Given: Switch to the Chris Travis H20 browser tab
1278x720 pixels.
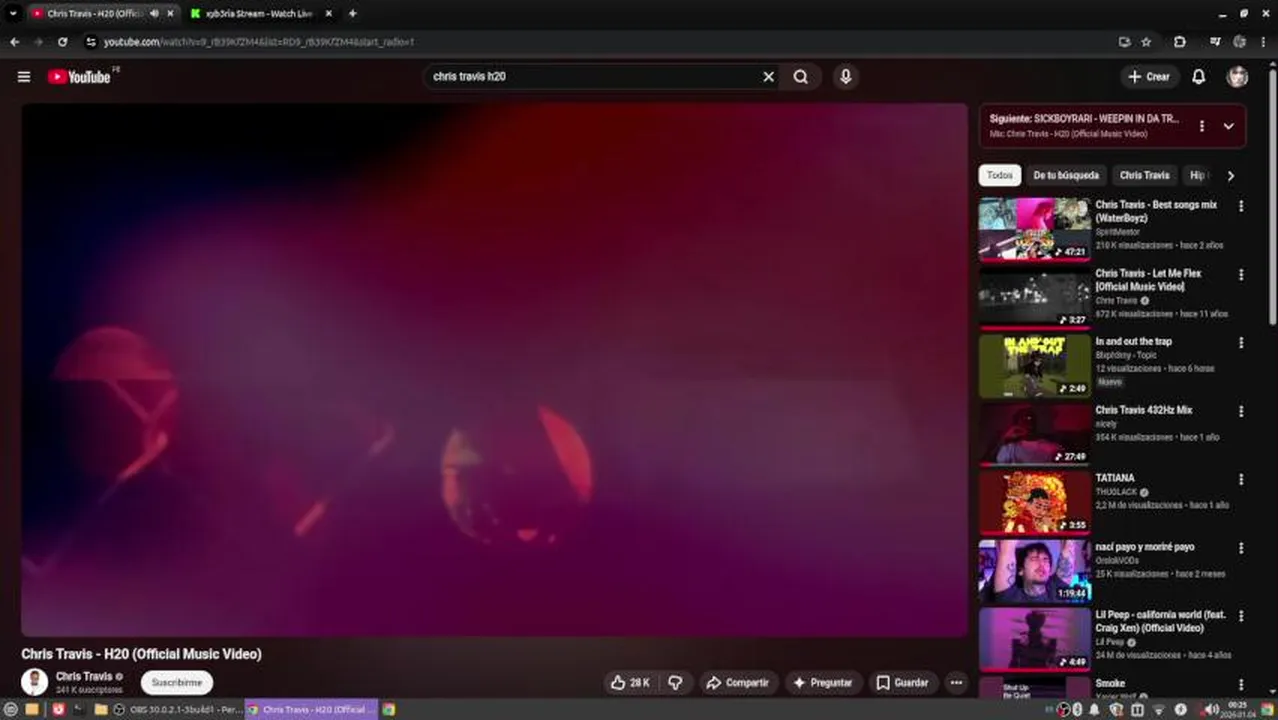Looking at the screenshot, I should [95, 14].
